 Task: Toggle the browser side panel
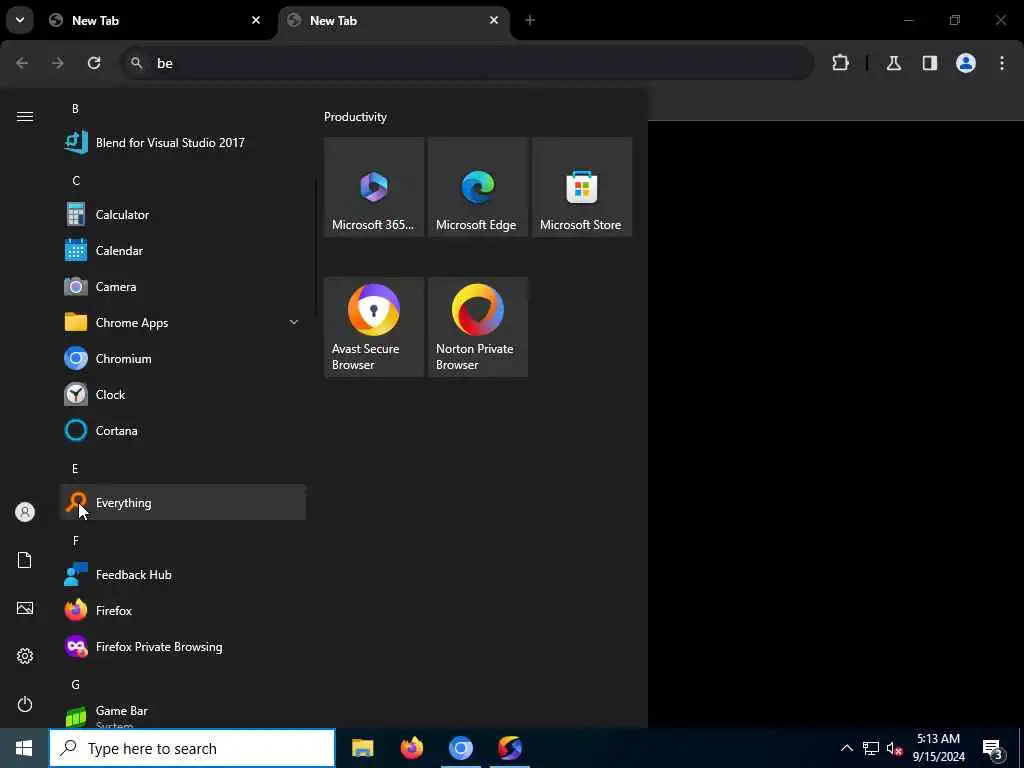point(930,63)
